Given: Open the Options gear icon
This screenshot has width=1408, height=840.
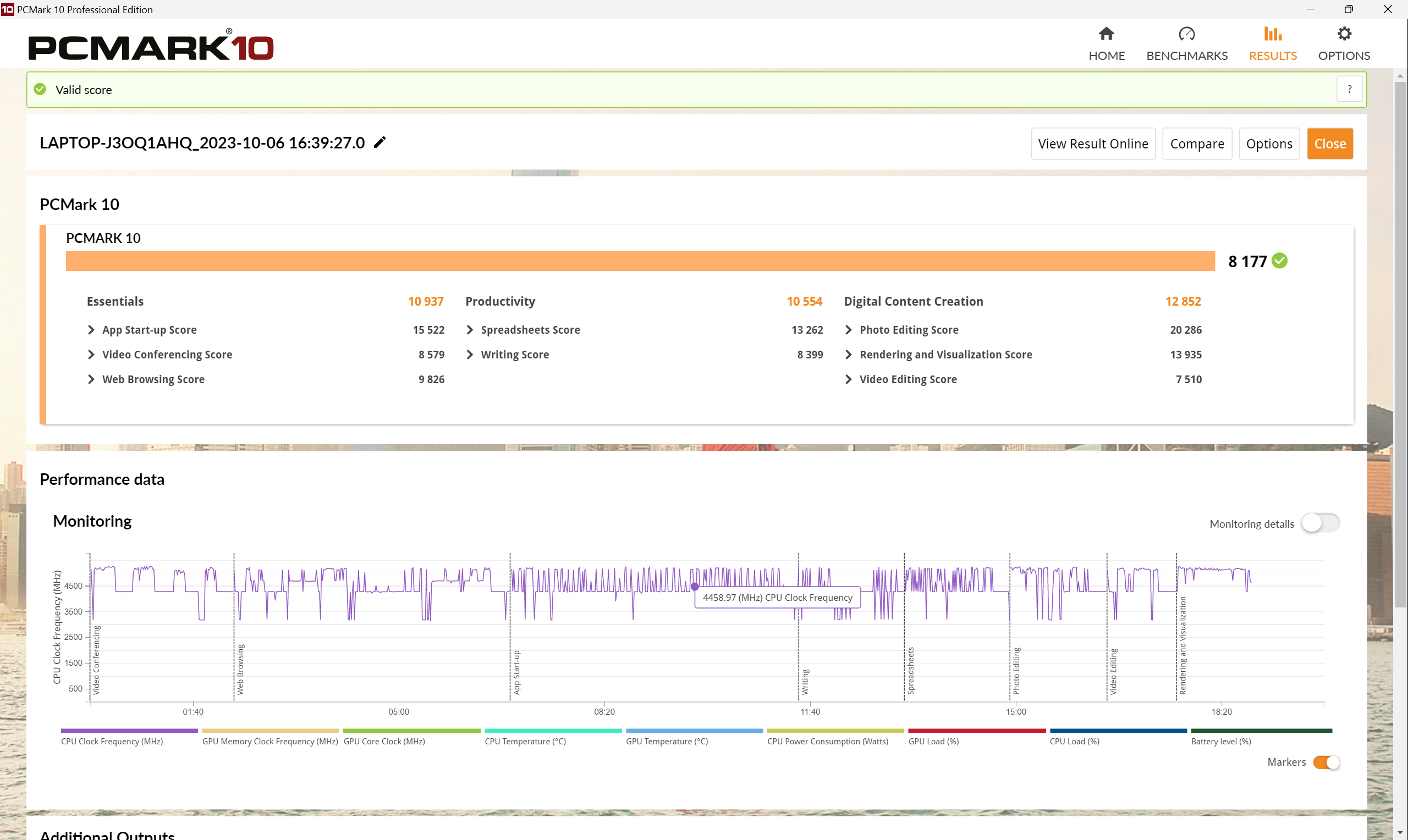Looking at the screenshot, I should click(x=1344, y=34).
